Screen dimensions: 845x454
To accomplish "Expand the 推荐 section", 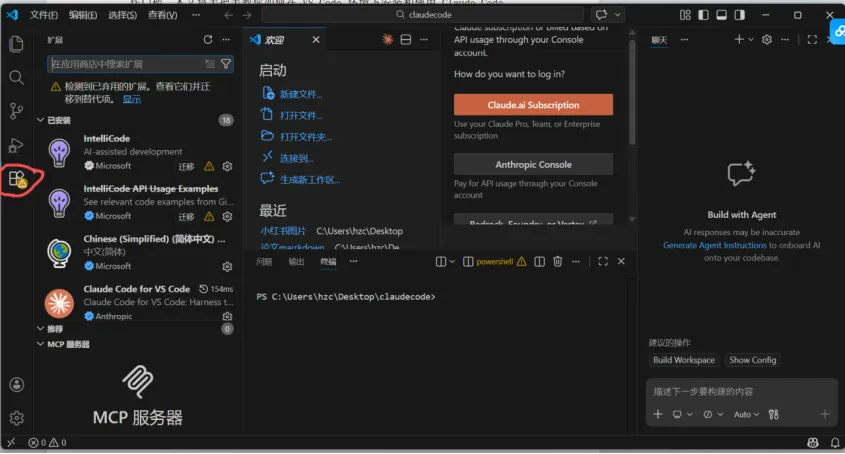I will (x=40, y=328).
